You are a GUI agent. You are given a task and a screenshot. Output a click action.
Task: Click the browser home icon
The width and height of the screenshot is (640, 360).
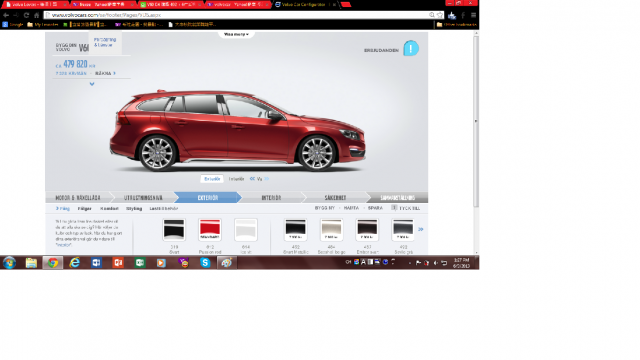tap(36, 15)
